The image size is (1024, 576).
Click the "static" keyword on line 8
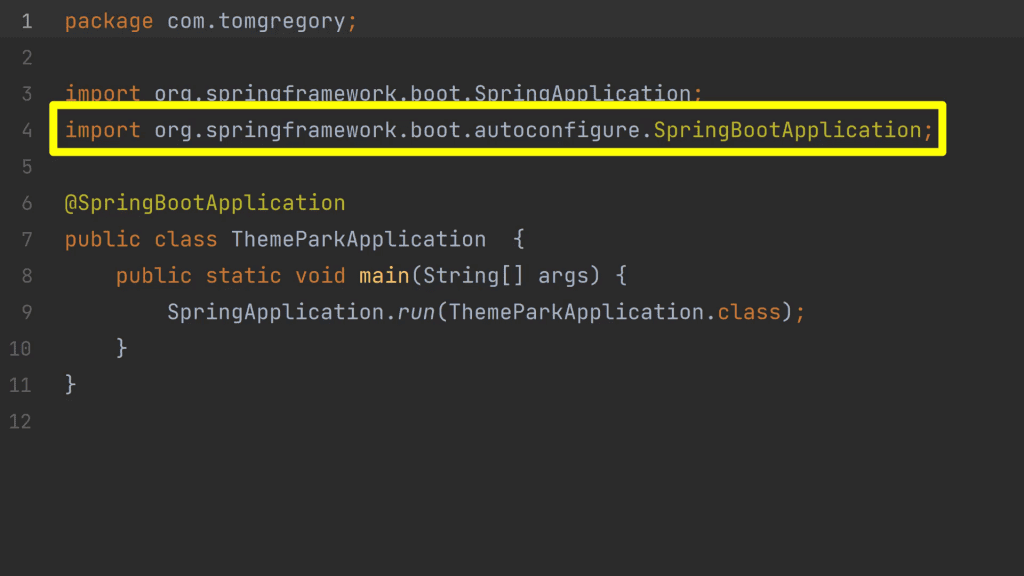pos(243,276)
